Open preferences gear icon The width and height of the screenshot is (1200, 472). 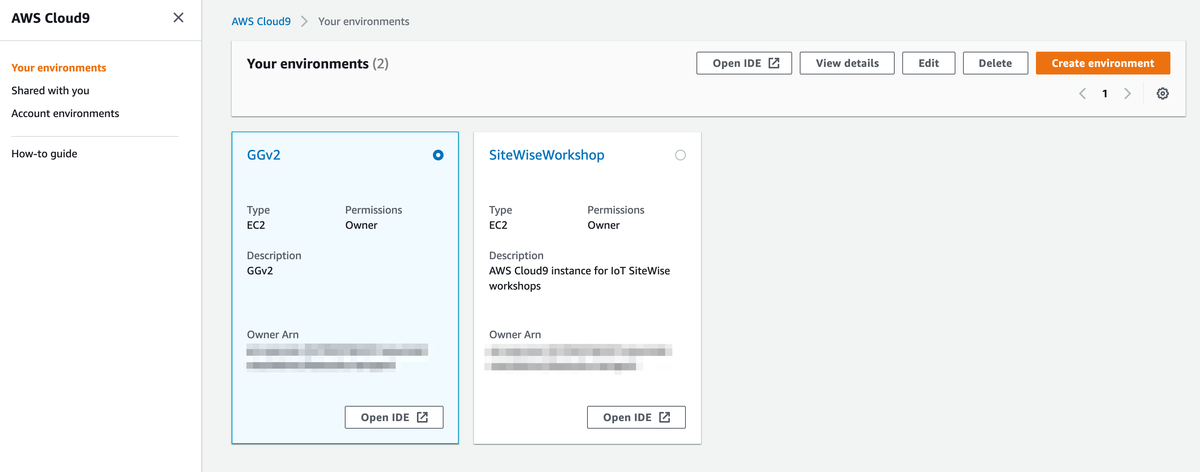point(1162,94)
